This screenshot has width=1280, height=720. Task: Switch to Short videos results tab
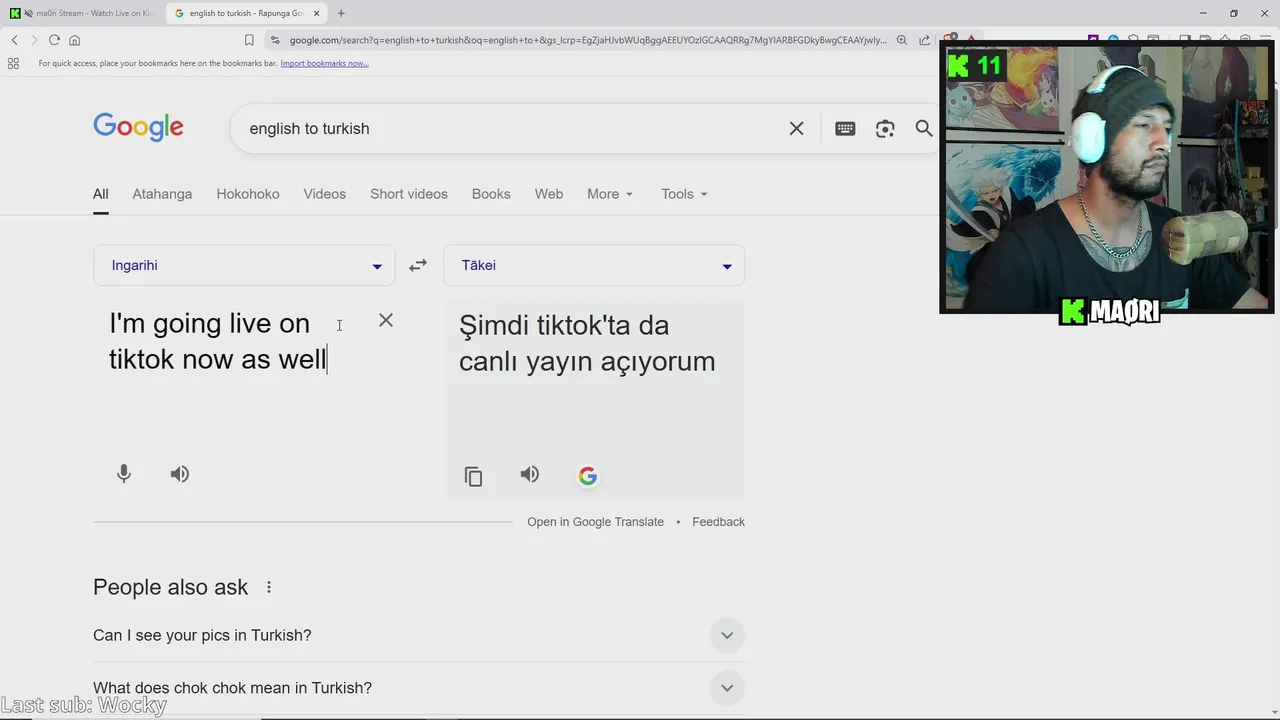[x=409, y=194]
